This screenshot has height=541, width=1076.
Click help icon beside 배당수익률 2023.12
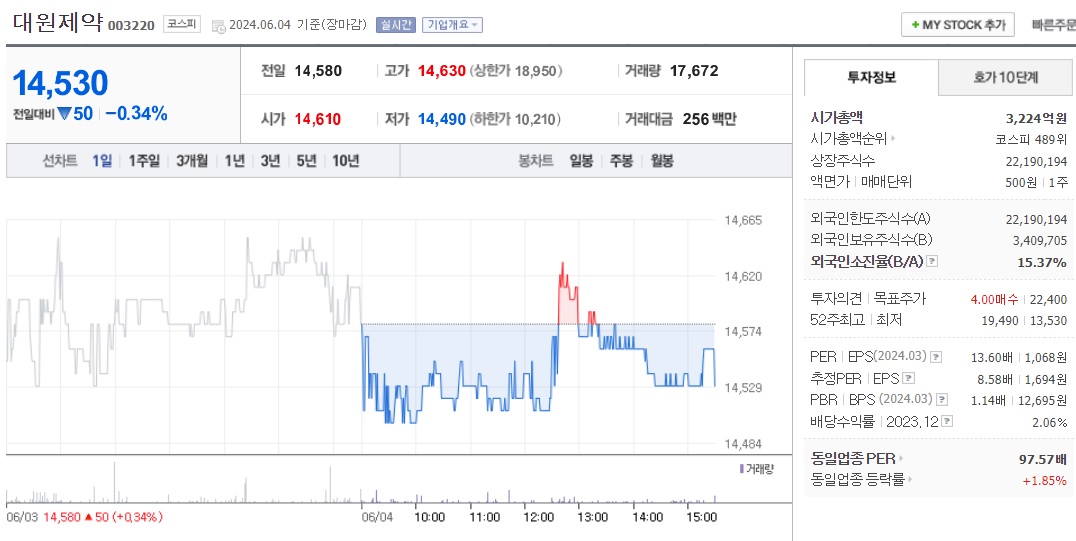click(948, 422)
